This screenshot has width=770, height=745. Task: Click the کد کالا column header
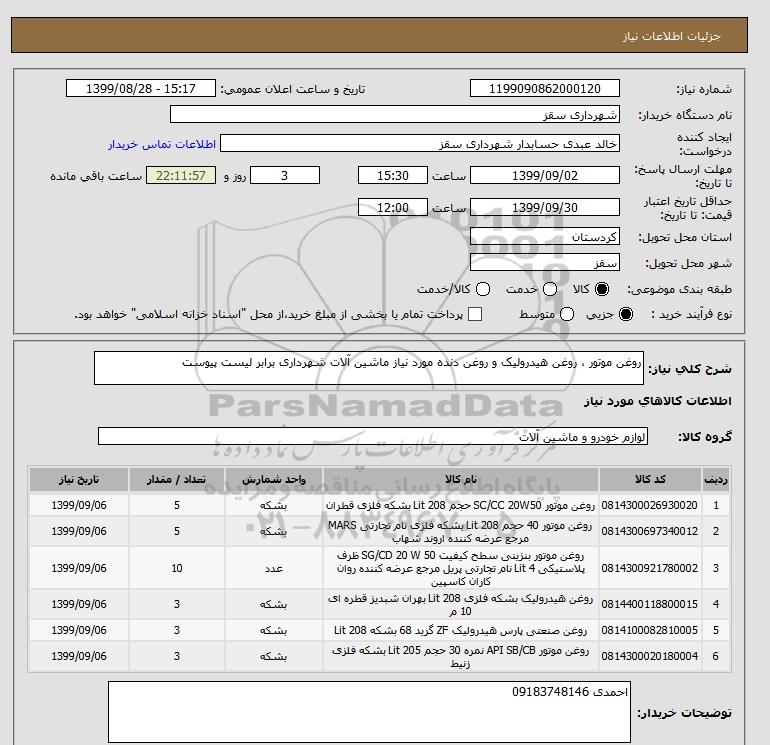650,479
